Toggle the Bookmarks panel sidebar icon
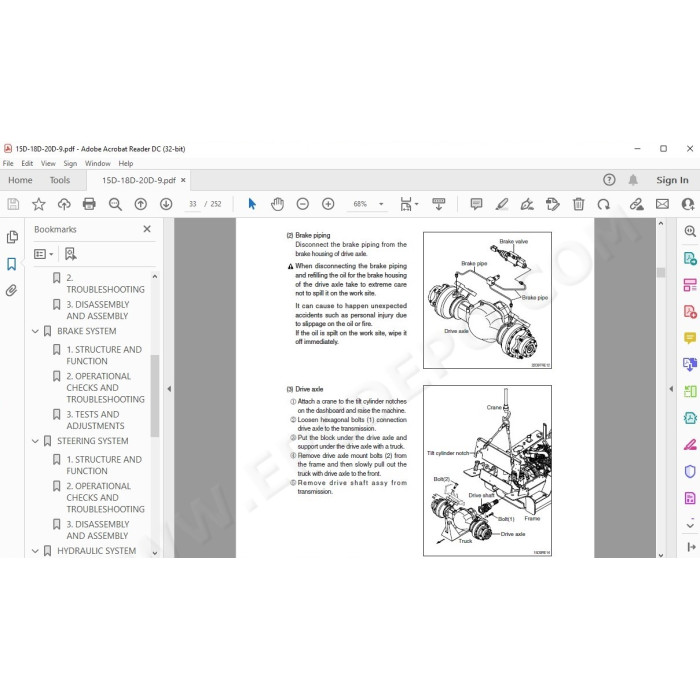The width and height of the screenshot is (700, 700). pyautogui.click(x=12, y=264)
